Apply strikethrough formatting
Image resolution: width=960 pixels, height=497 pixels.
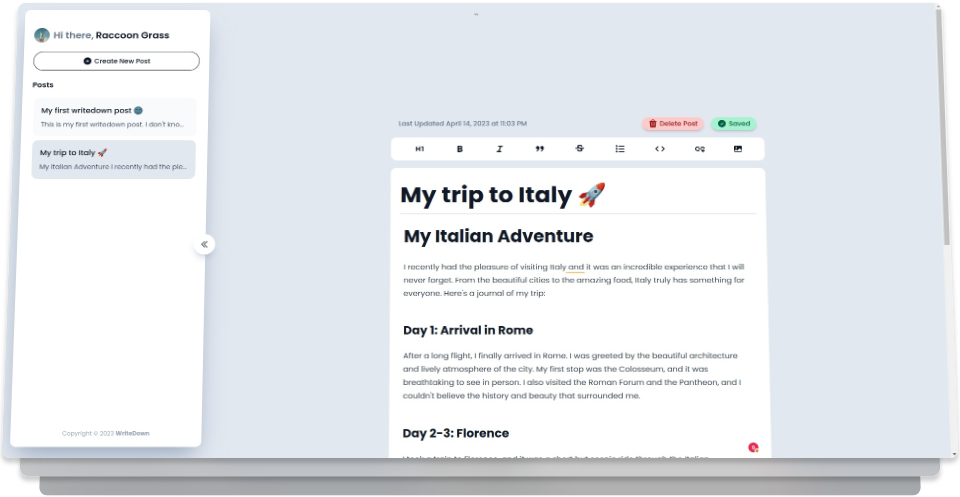580,149
